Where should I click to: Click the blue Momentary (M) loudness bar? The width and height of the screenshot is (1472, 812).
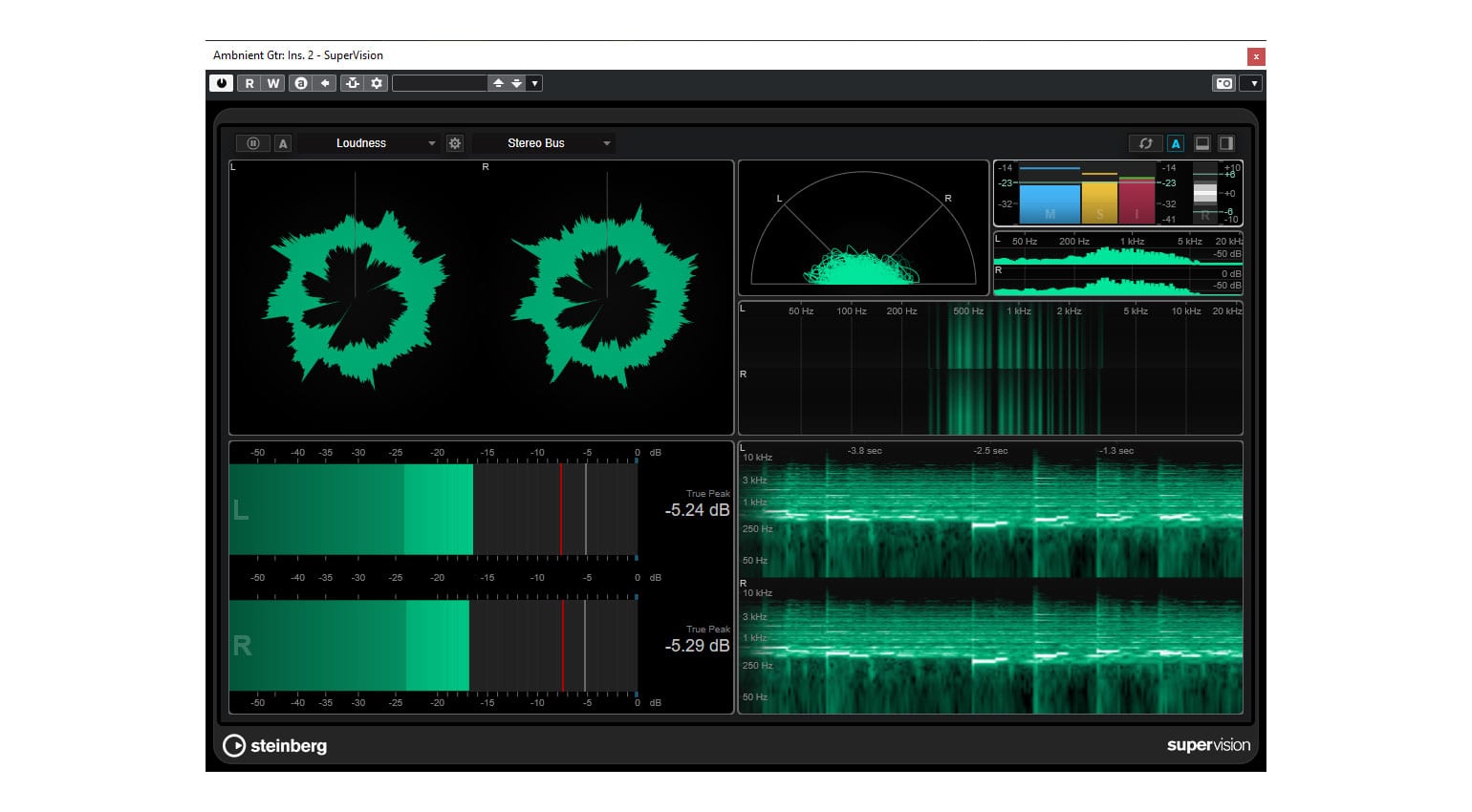1050,203
